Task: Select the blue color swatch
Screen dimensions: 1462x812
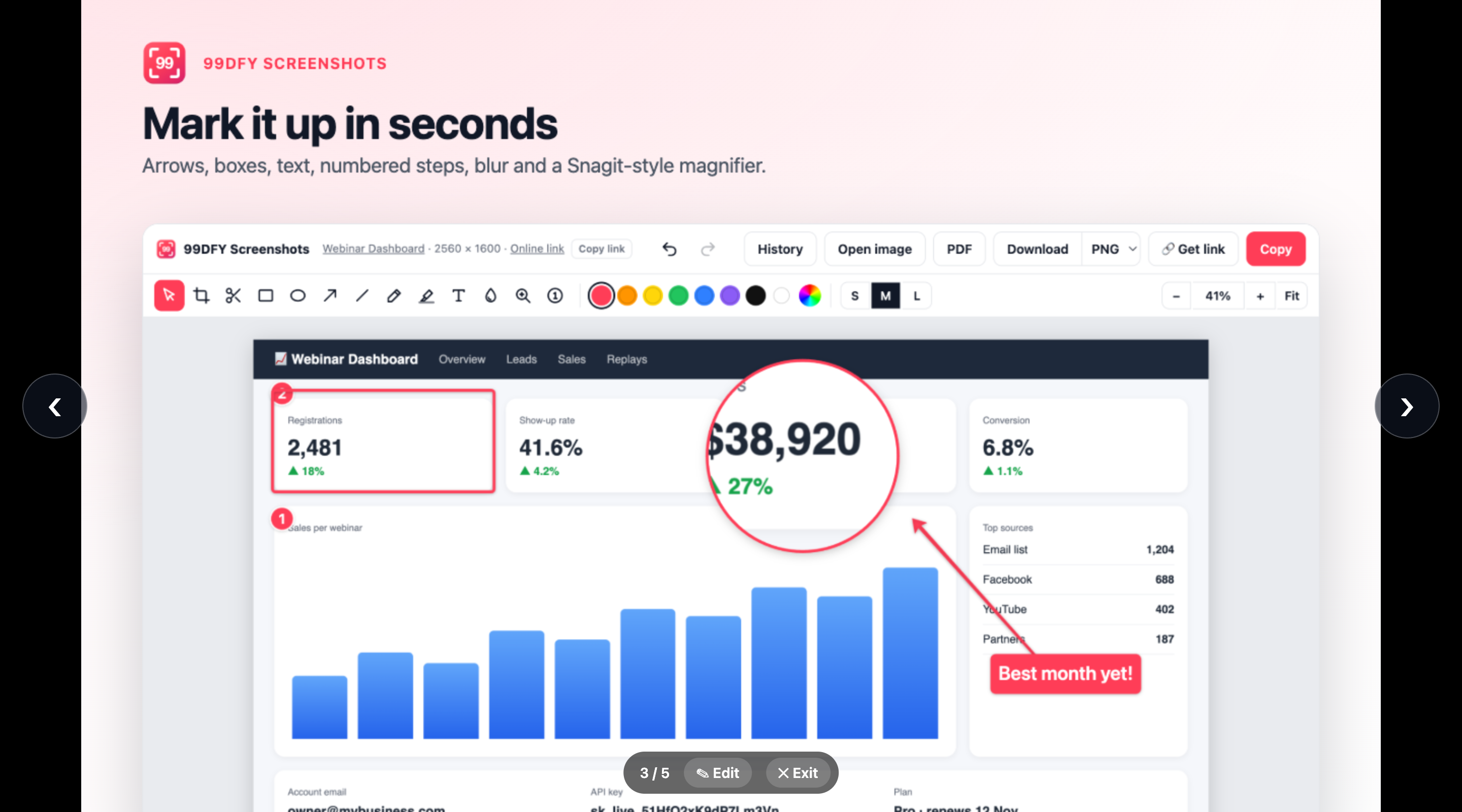Action: click(704, 296)
